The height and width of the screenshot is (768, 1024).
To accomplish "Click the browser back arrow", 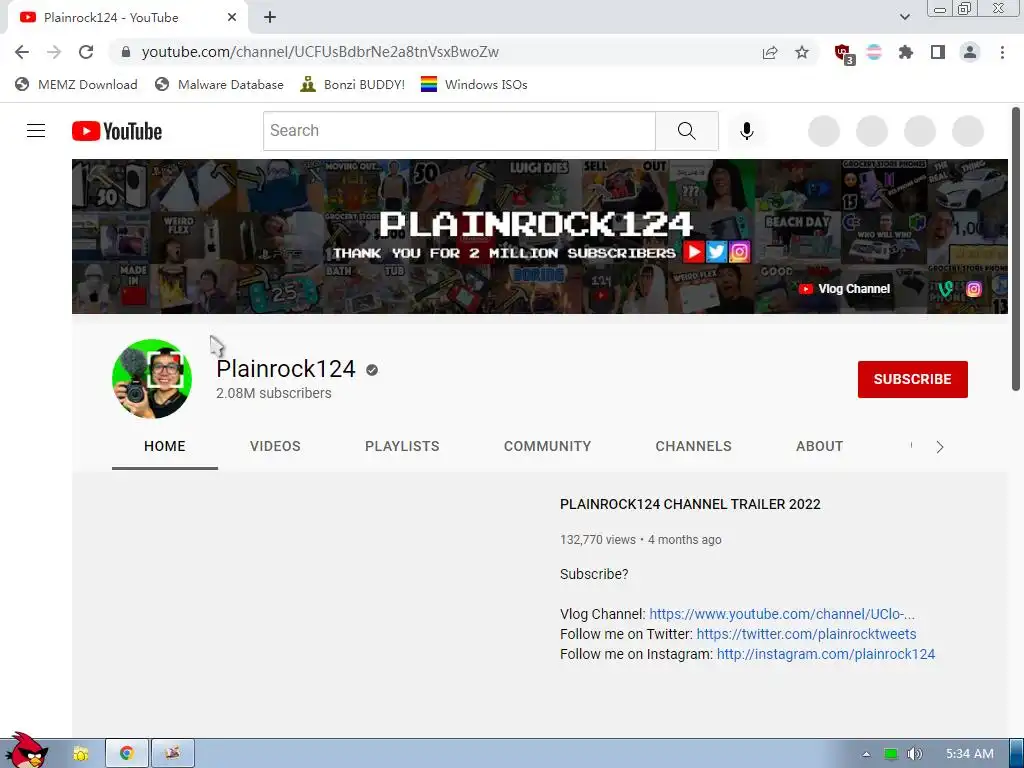I will point(22,52).
